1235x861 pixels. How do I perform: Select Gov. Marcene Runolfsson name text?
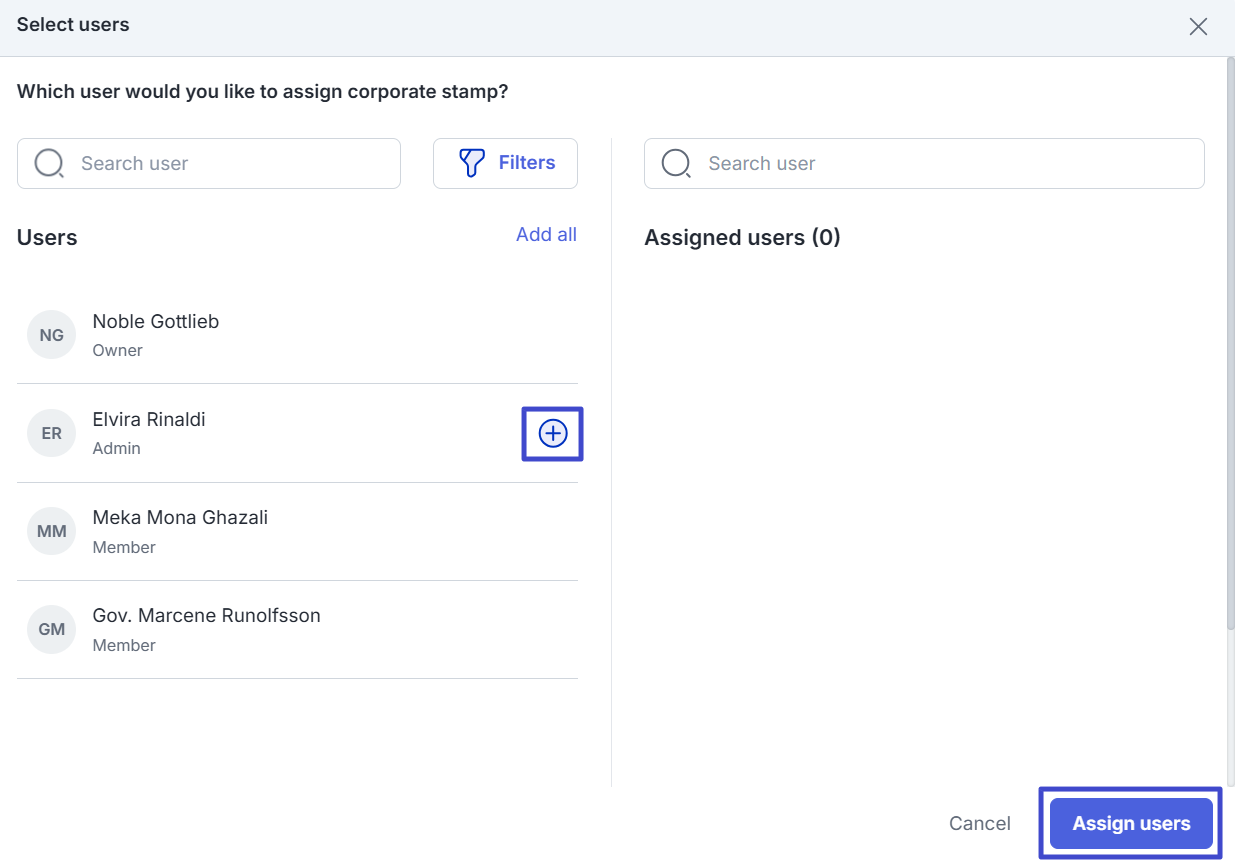[x=206, y=615]
